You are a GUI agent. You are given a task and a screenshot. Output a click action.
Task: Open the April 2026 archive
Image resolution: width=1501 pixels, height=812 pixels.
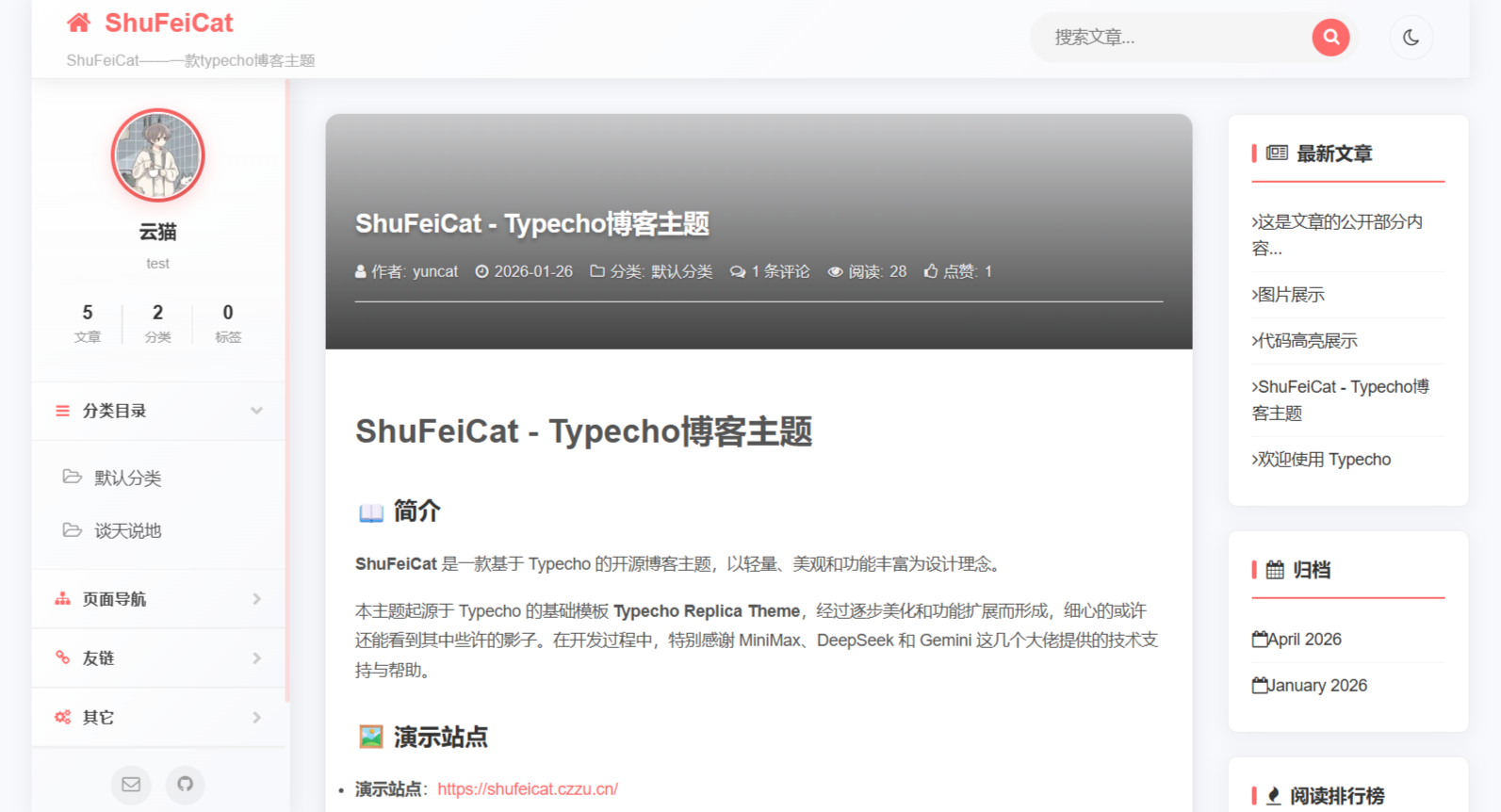click(x=1304, y=640)
